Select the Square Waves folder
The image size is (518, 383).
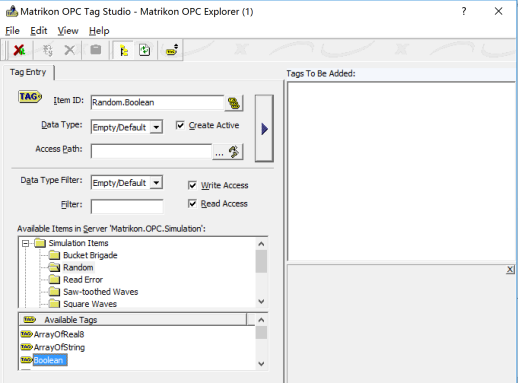[90, 304]
